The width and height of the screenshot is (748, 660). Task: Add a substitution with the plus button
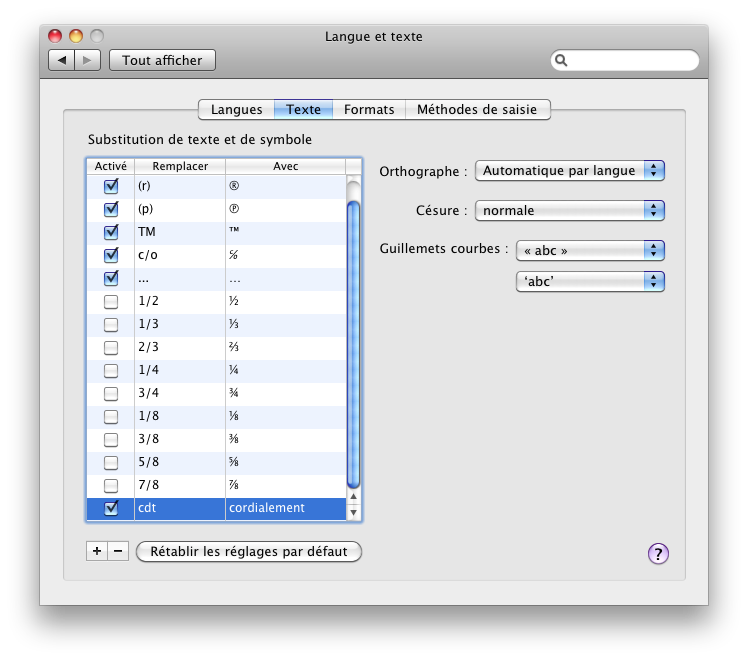(97, 551)
